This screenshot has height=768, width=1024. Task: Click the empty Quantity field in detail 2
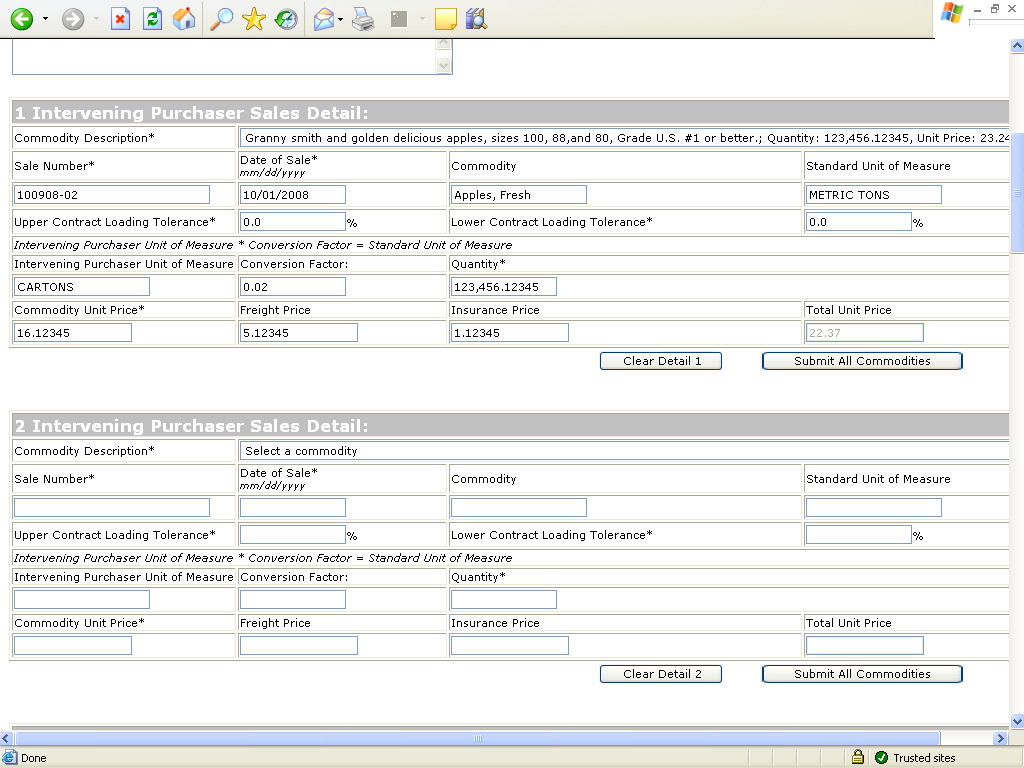point(503,600)
